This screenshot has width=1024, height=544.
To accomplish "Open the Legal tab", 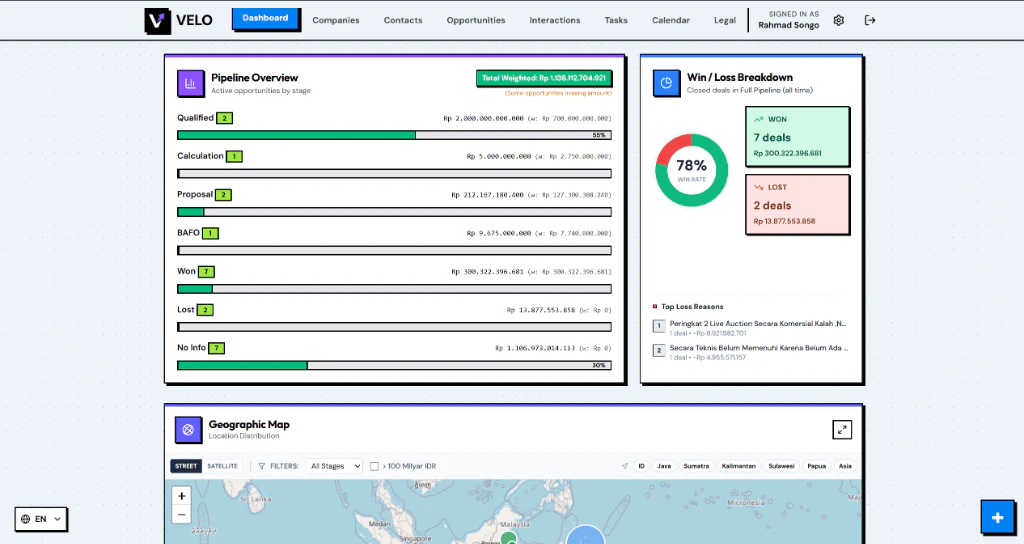I will click(x=725, y=20).
